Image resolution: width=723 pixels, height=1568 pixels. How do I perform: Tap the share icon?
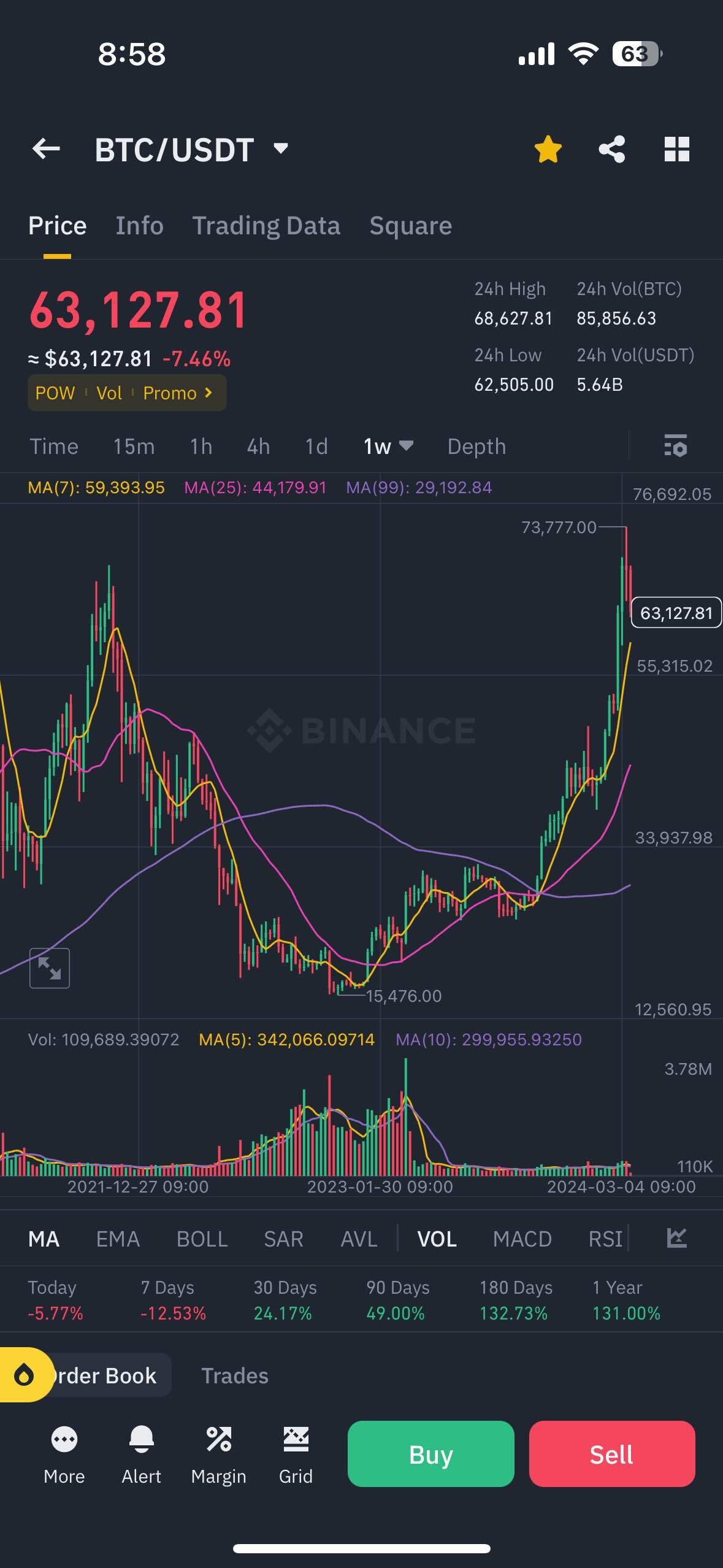[611, 149]
